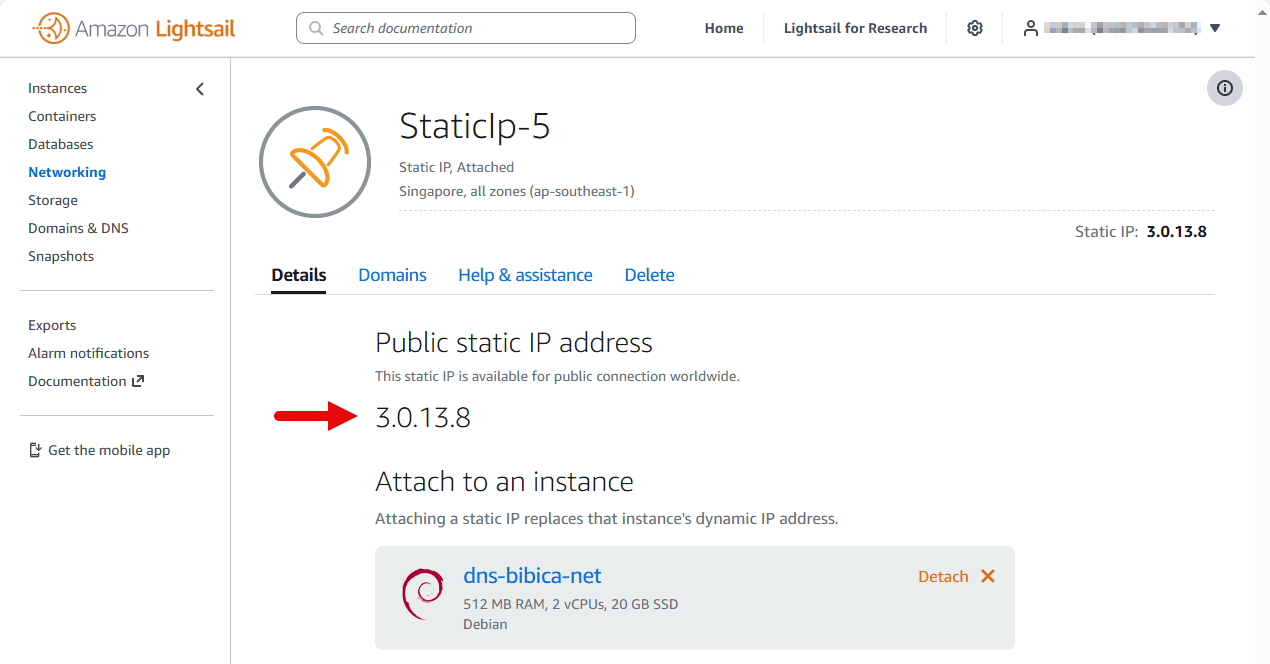Open Lightsail for Research link
Image resolution: width=1270 pixels, height=664 pixels.
pos(855,28)
